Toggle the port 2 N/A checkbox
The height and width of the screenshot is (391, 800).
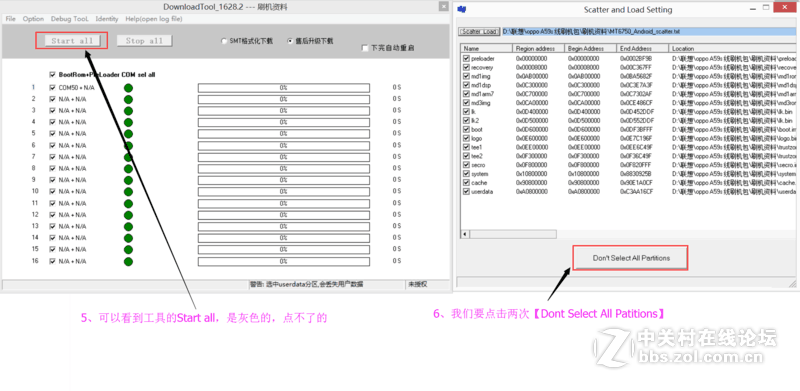[52, 99]
